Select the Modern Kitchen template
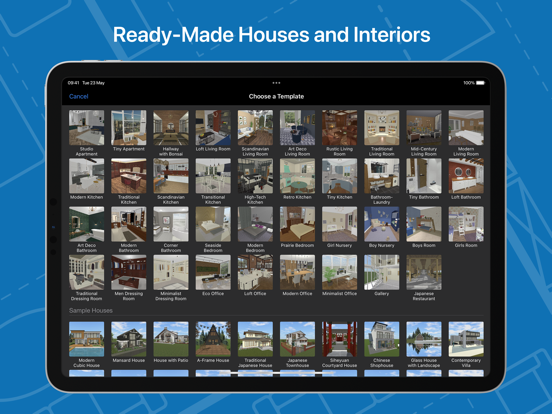 click(x=87, y=176)
